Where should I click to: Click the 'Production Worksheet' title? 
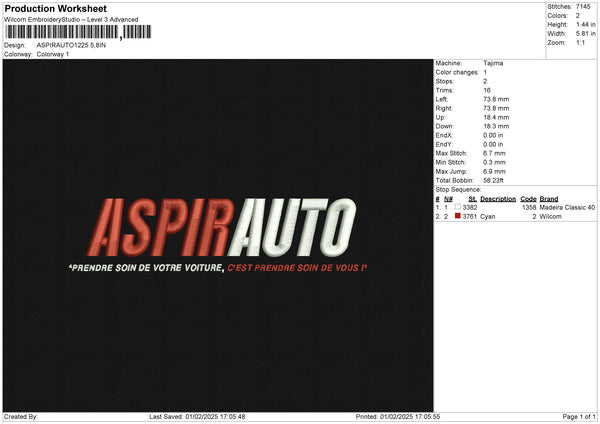coord(55,8)
